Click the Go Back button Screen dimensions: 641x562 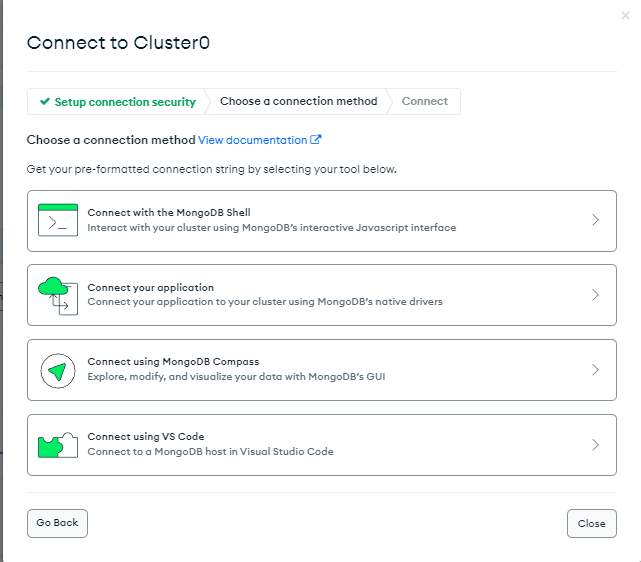(x=57, y=523)
